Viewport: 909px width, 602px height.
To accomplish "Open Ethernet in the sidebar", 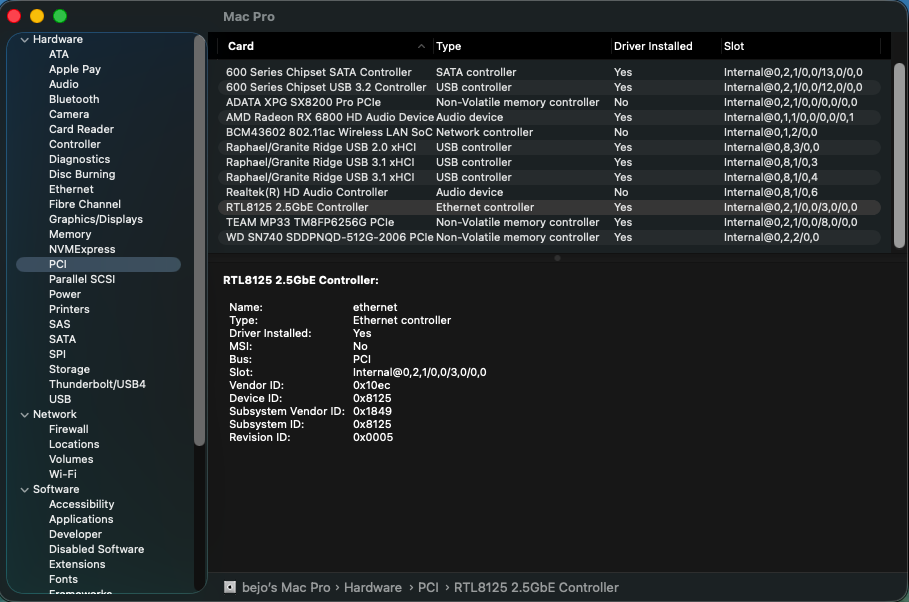I will pos(71,189).
